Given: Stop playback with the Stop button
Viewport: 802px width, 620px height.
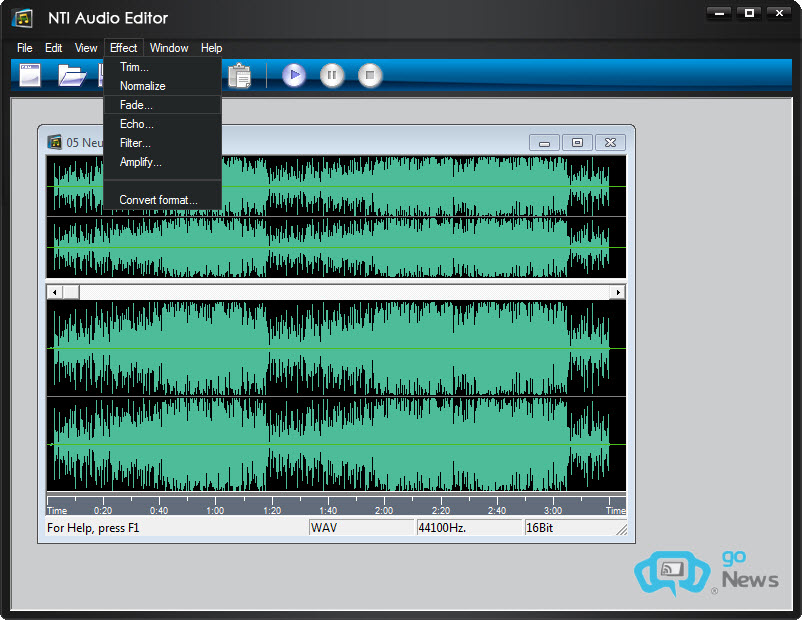Looking at the screenshot, I should coord(370,75).
